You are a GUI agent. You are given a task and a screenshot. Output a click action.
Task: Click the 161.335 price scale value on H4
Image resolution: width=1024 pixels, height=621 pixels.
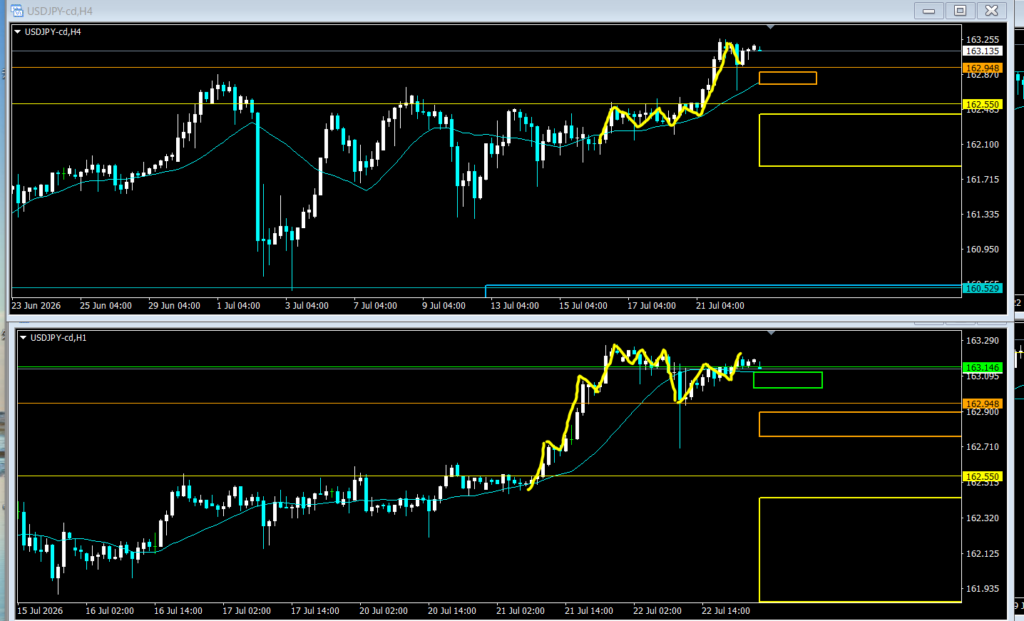(x=982, y=214)
